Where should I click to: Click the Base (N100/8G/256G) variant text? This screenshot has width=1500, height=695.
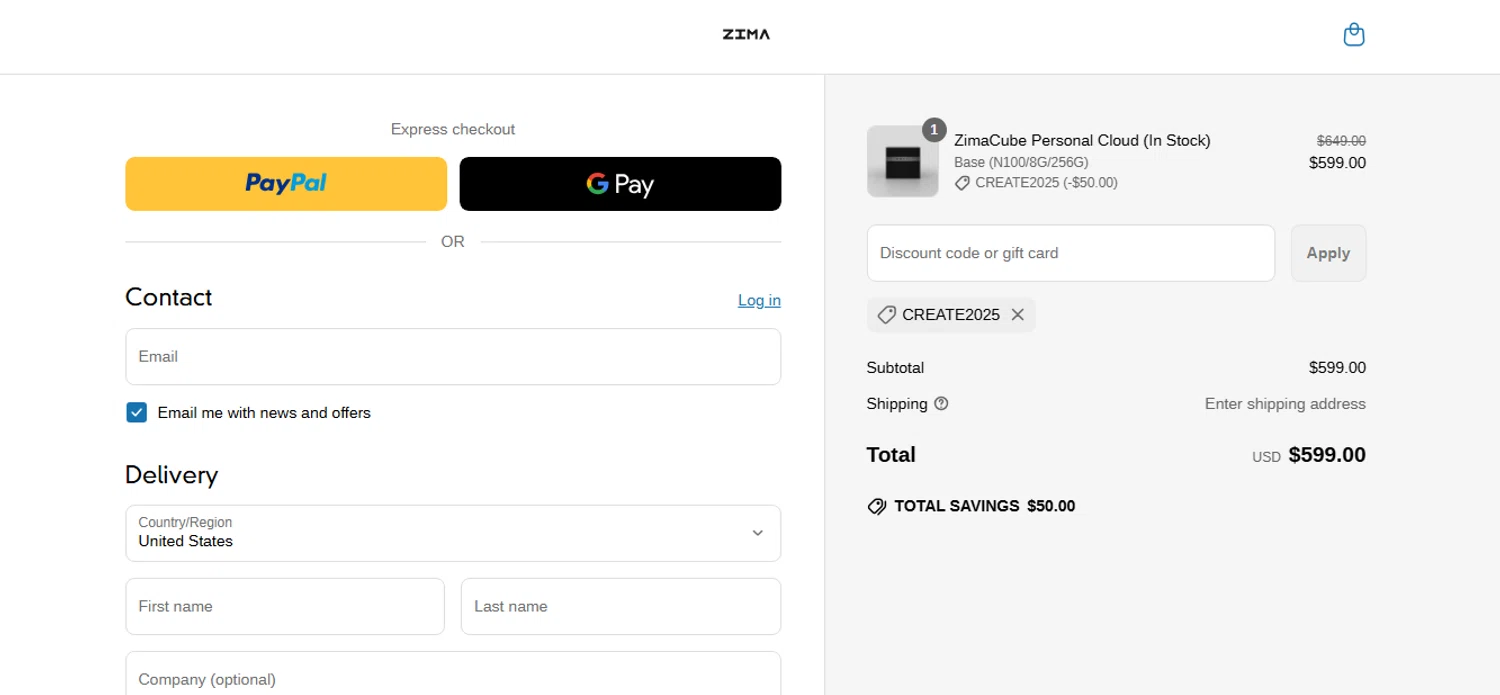click(1021, 162)
